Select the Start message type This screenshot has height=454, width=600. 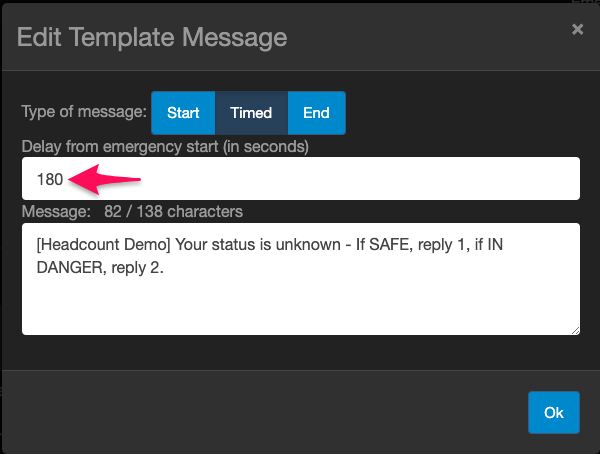tap(183, 113)
